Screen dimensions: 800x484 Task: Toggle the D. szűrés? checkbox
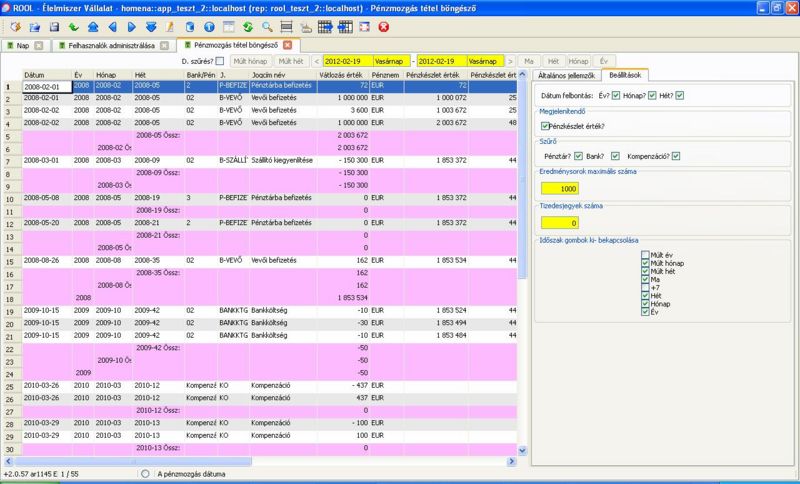[x=221, y=61]
